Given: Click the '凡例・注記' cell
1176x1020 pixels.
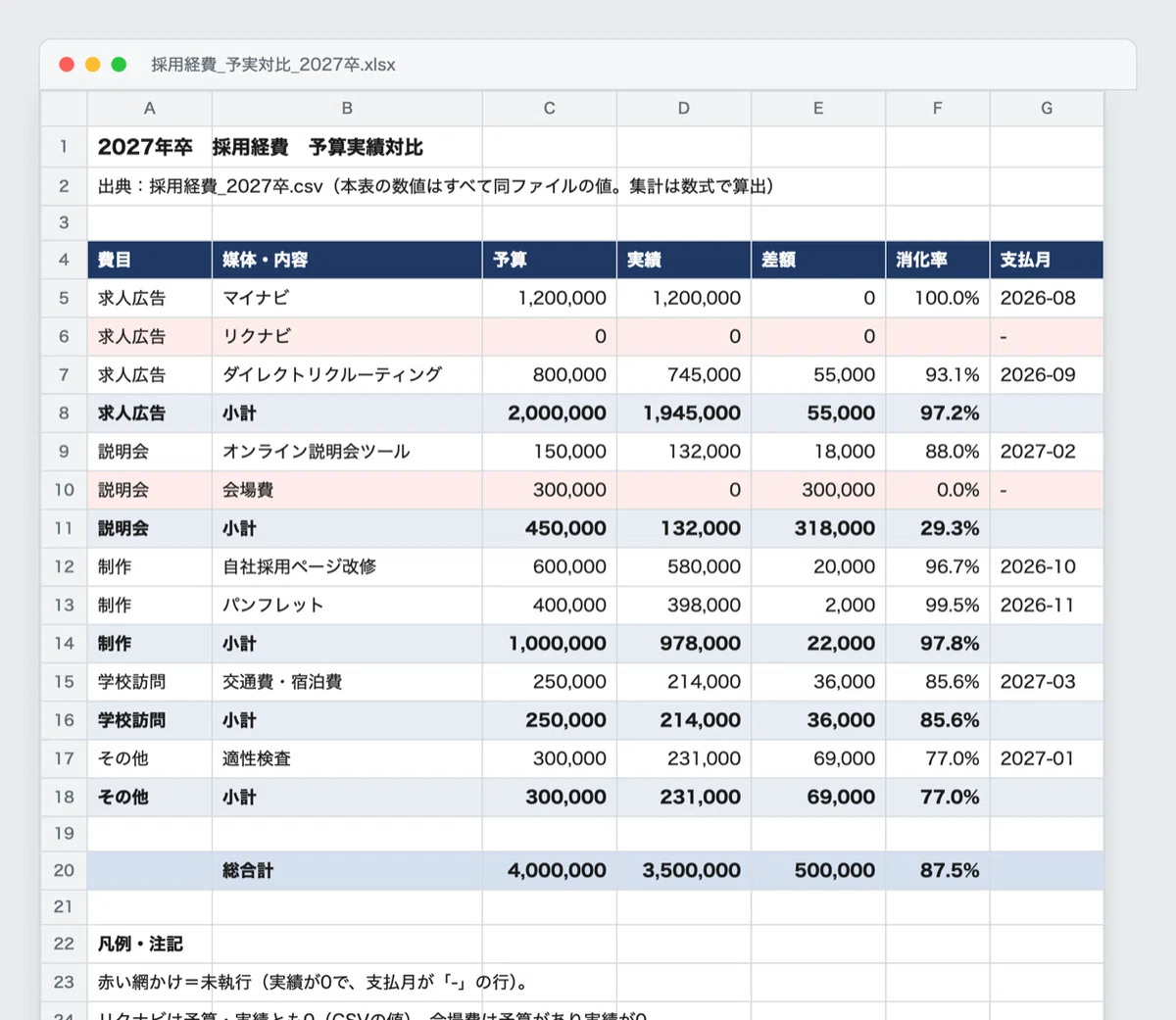Looking at the screenshot, I should click(x=150, y=944).
